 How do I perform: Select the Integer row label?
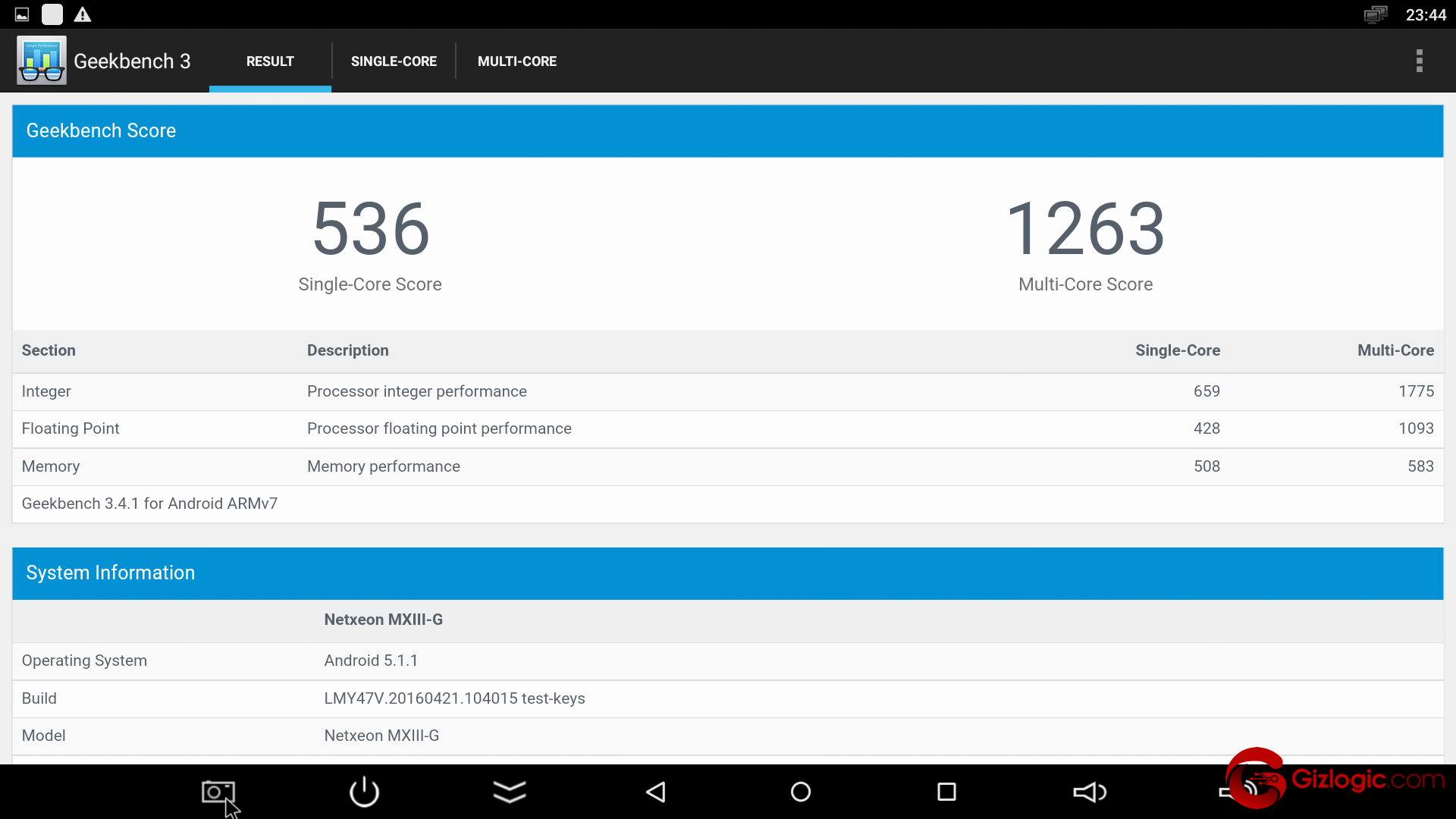pos(46,391)
